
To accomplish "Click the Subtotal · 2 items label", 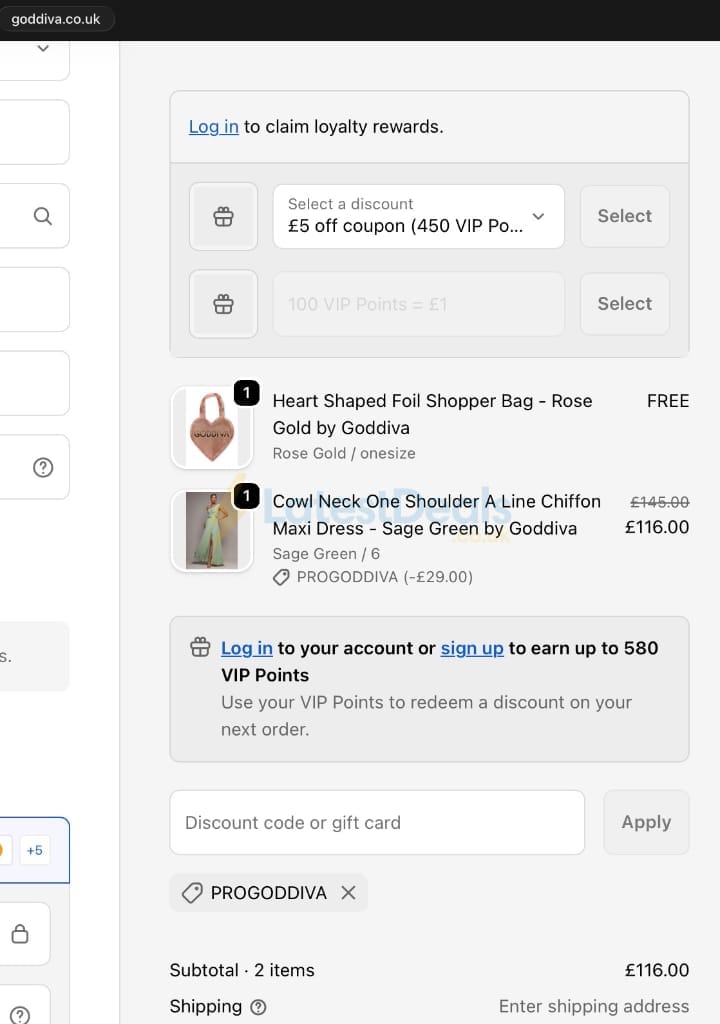I will tap(242, 970).
